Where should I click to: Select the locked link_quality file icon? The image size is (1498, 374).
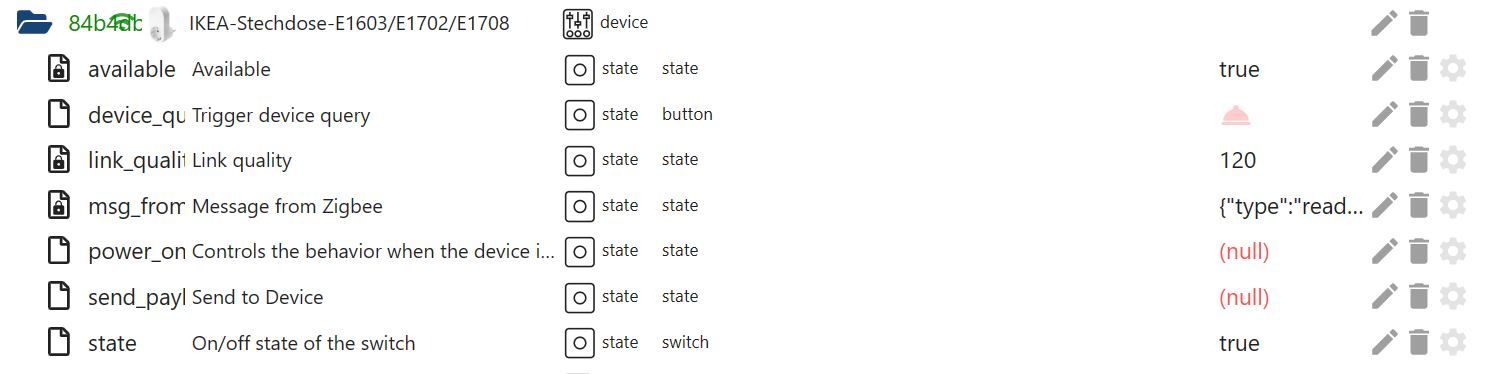coord(60,160)
